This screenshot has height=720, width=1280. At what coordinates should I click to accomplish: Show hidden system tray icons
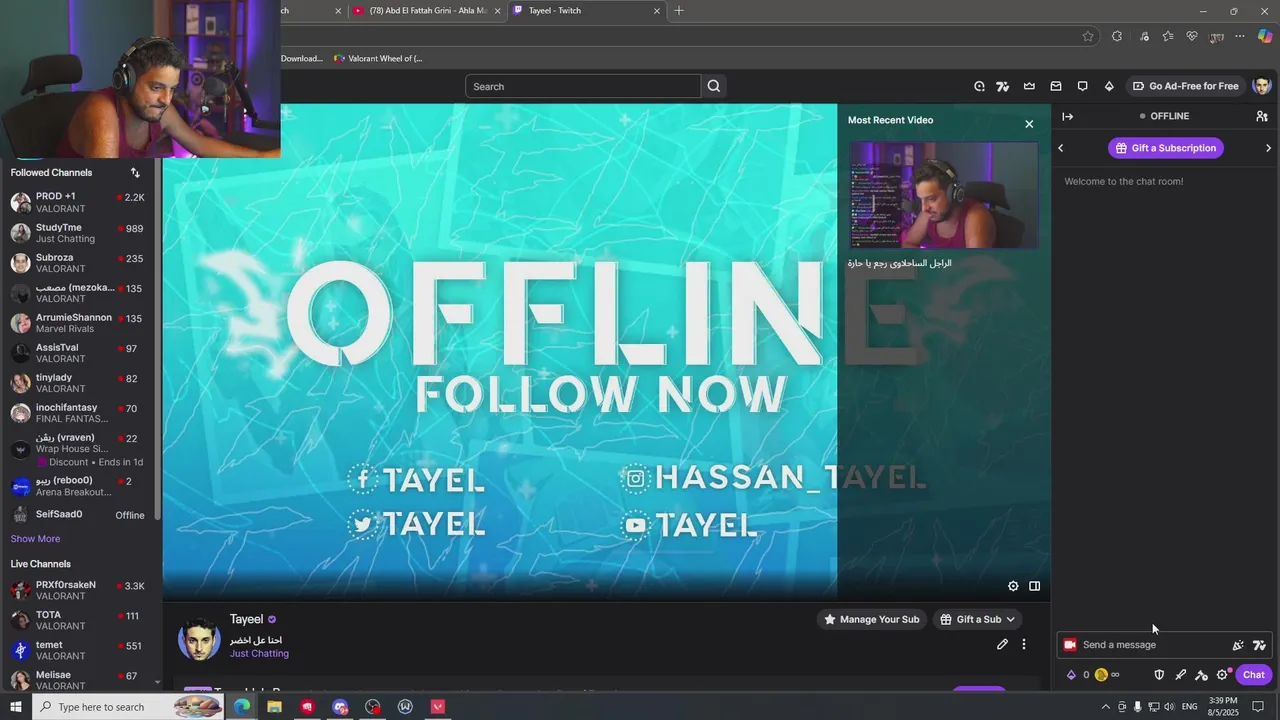(1105, 707)
